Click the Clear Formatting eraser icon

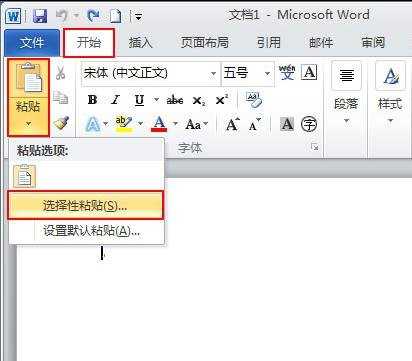tap(254, 100)
